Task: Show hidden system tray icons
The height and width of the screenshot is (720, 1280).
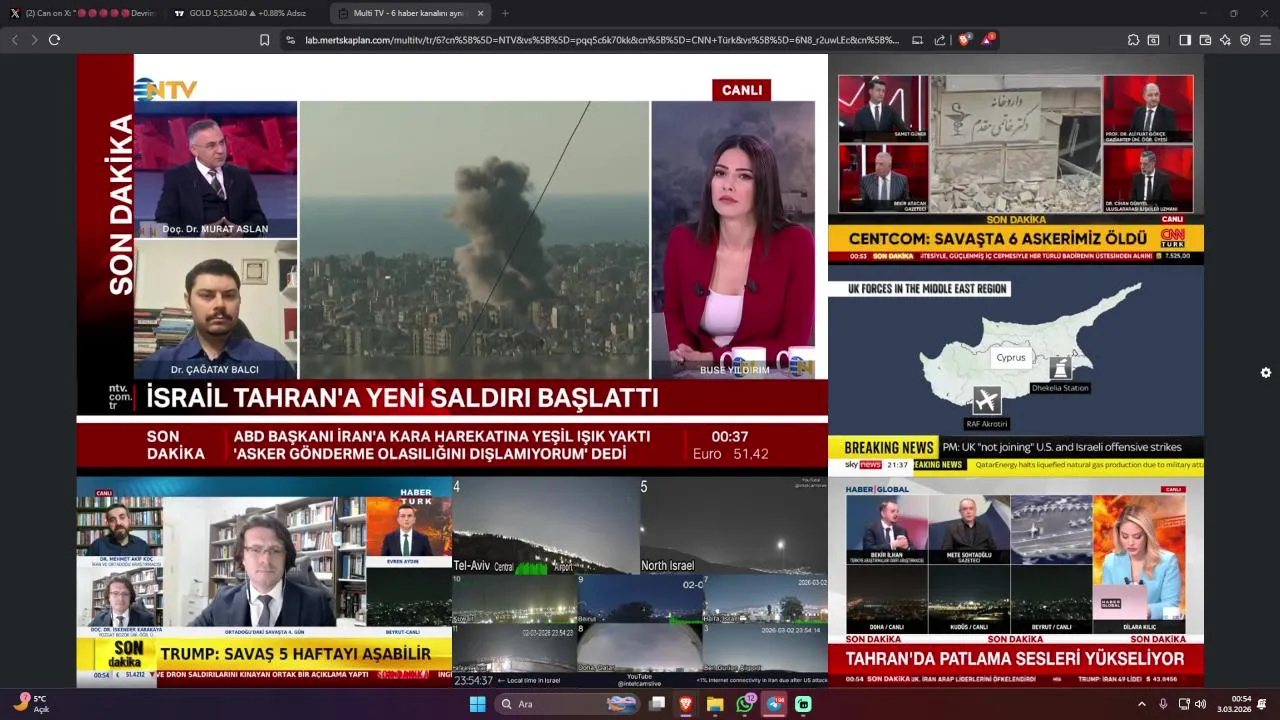Action: point(1142,704)
